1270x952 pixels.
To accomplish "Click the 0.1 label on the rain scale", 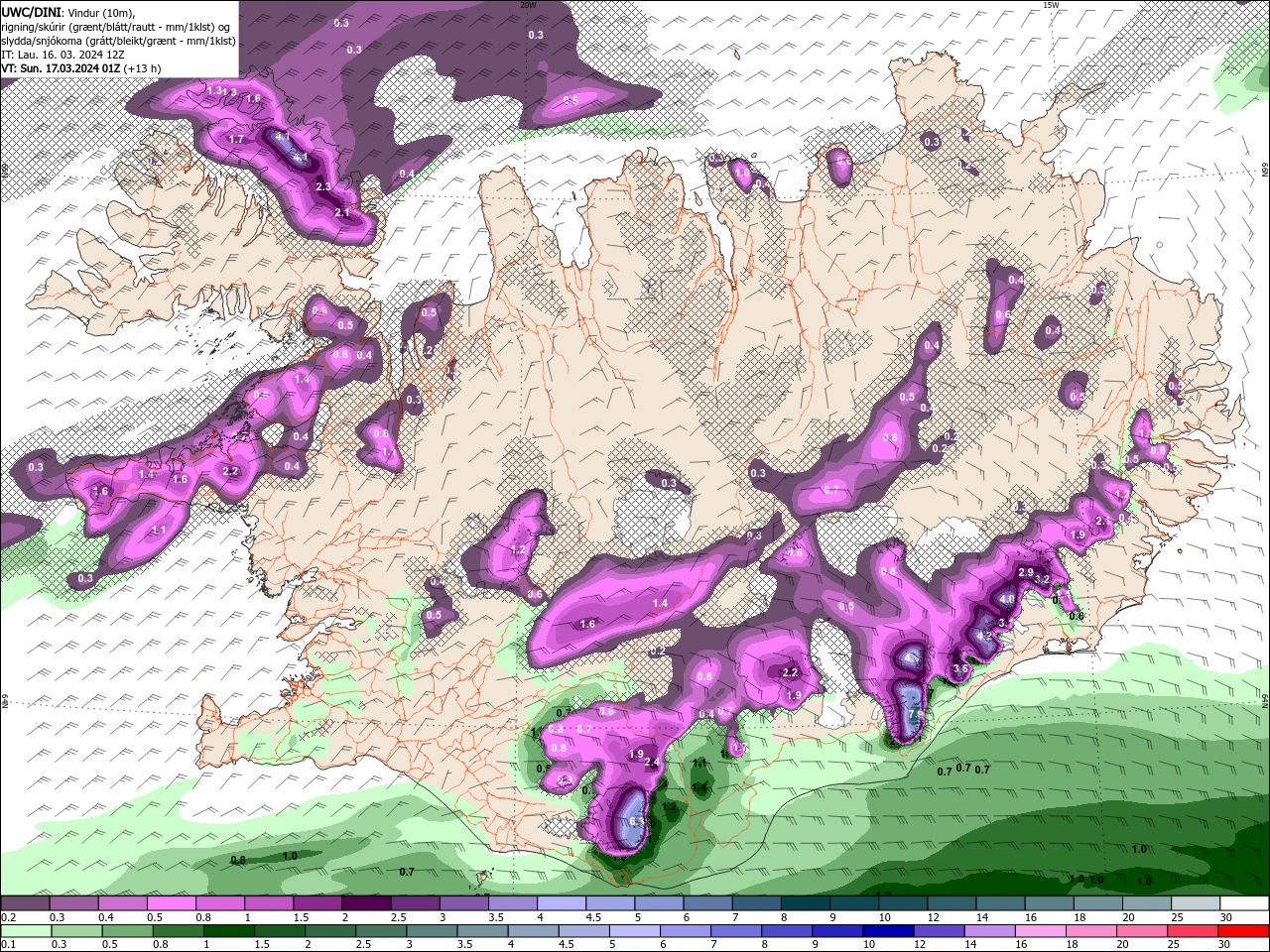I will [x=8, y=944].
